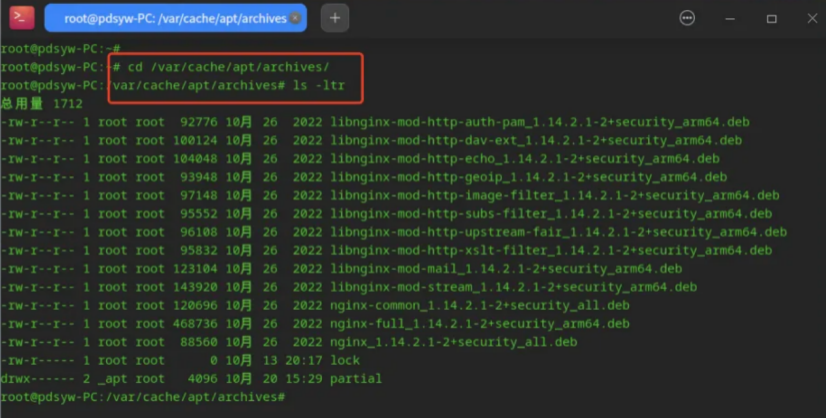Click the libnginx-mod-stream deb filename

point(513,287)
